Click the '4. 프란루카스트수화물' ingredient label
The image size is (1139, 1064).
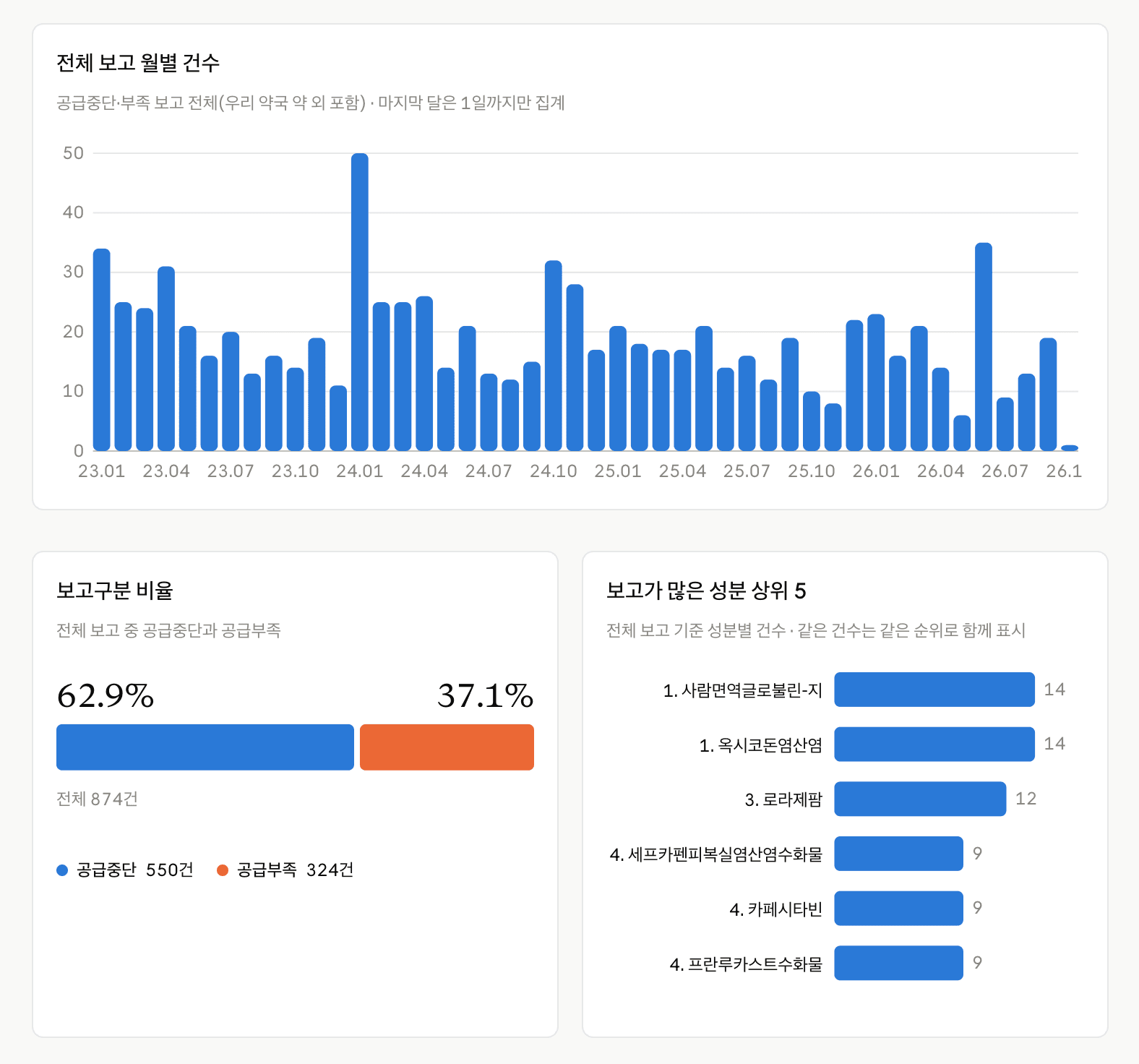(x=746, y=964)
